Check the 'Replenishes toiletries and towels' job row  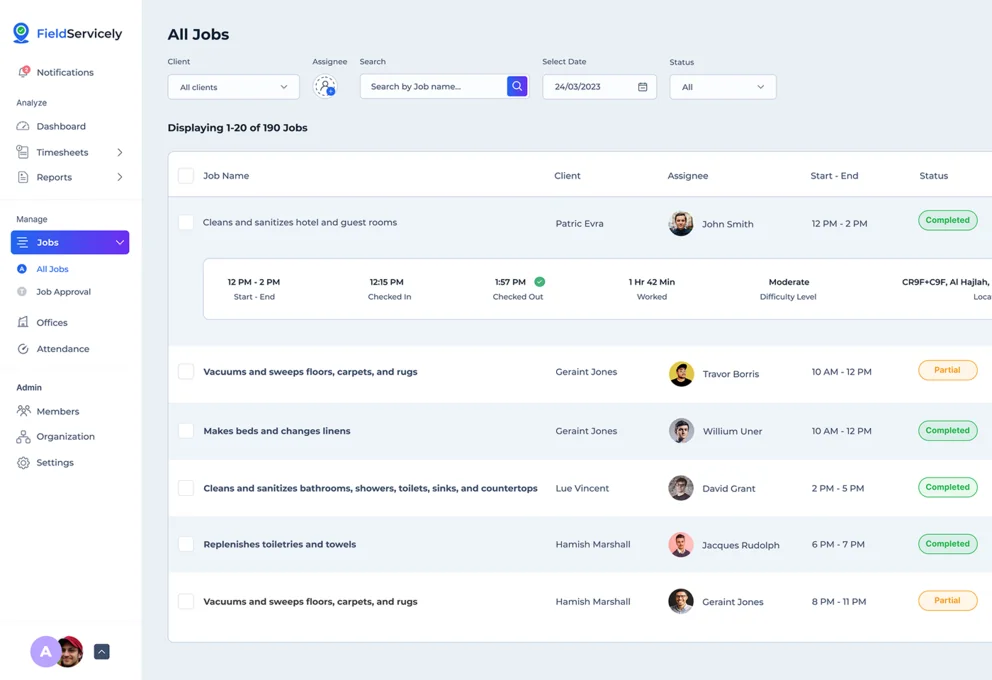point(186,544)
